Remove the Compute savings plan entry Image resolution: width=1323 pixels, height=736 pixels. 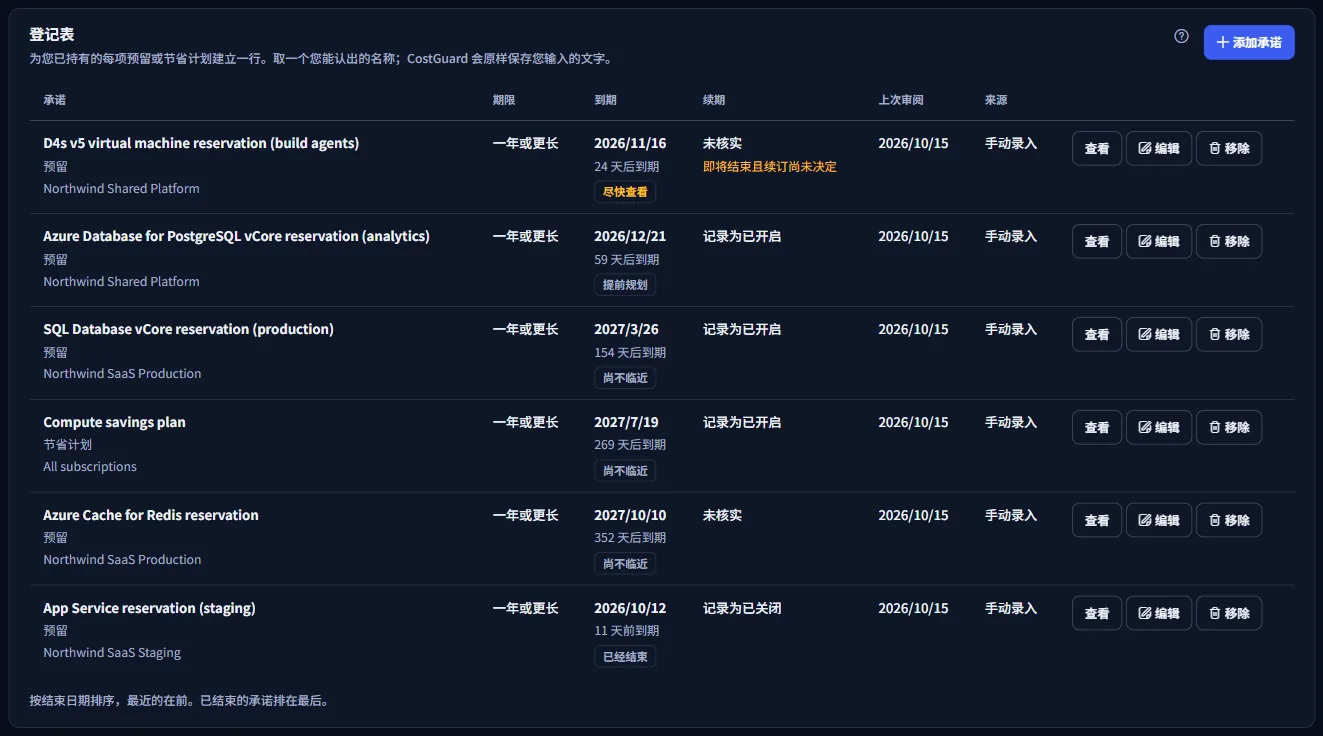1229,427
